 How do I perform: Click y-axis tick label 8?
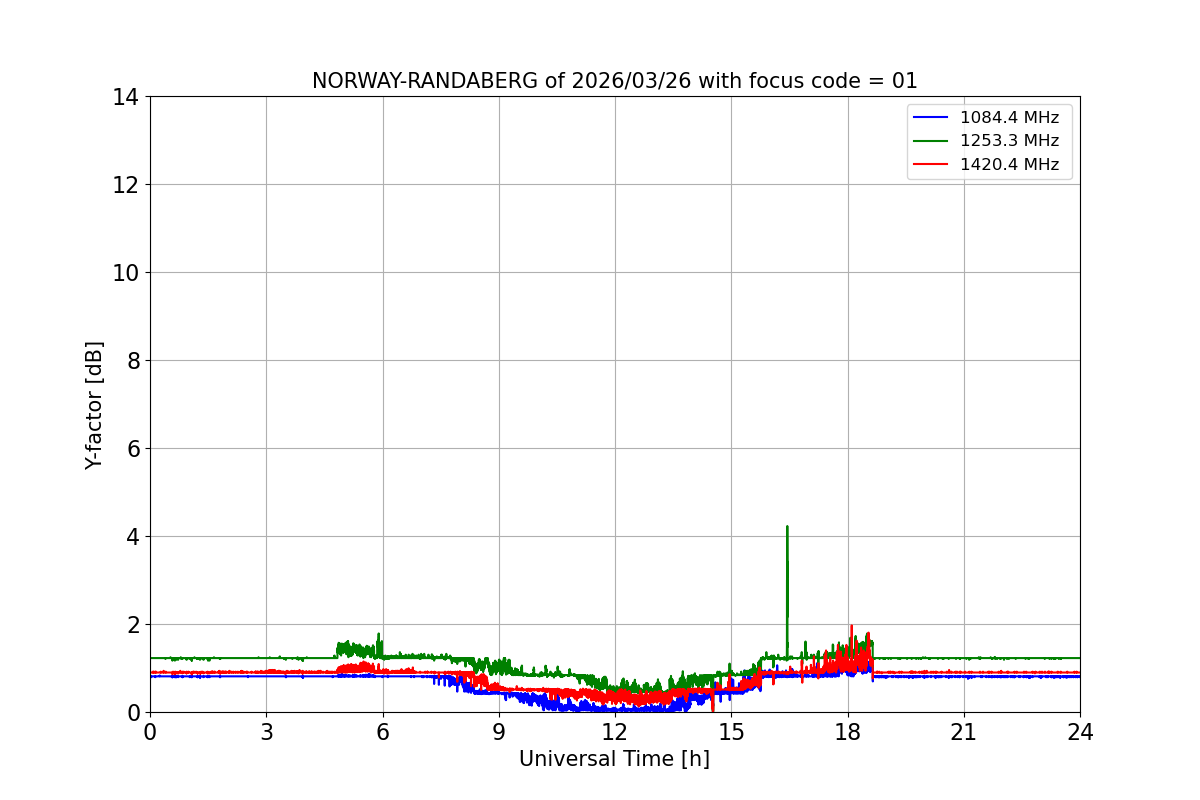pyautogui.click(x=132, y=361)
